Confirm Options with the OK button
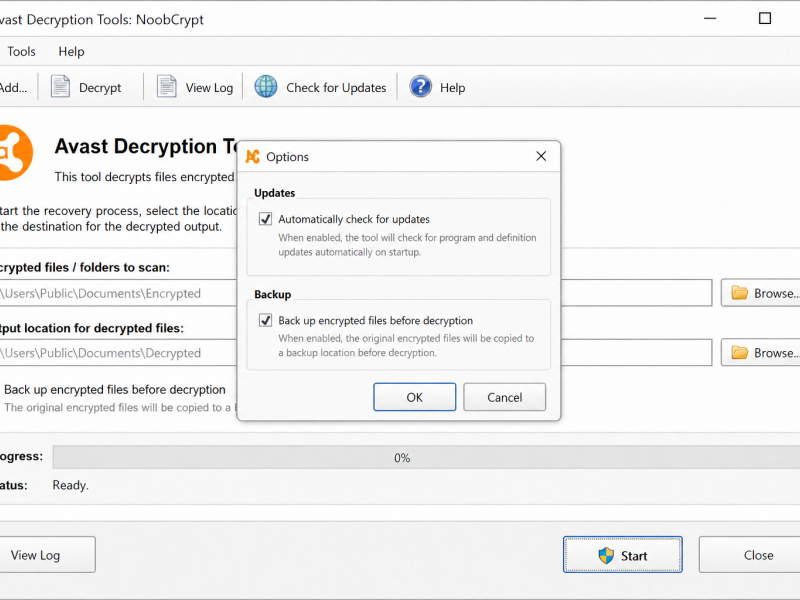 click(x=414, y=397)
